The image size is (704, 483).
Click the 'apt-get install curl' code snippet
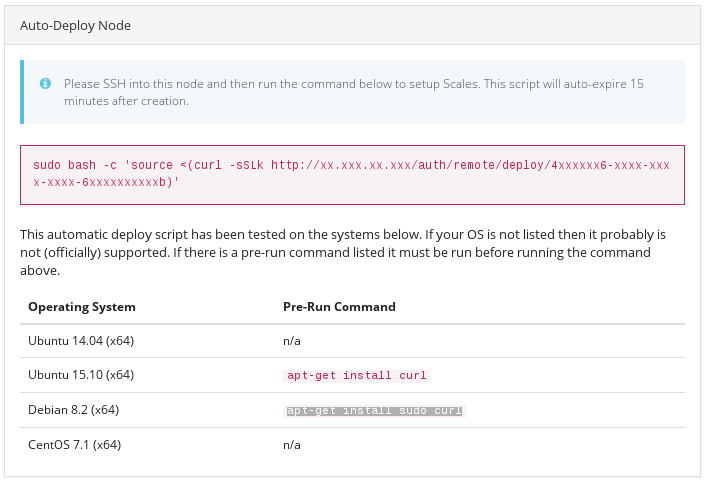coord(357,376)
